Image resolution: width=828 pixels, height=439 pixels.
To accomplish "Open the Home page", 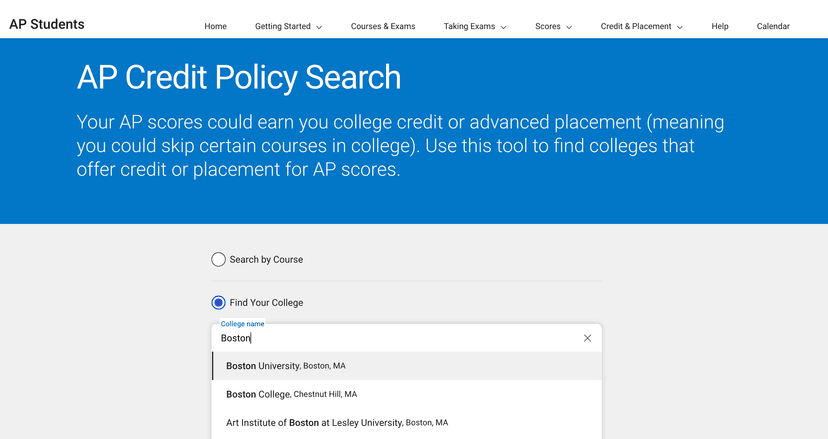I will point(215,26).
